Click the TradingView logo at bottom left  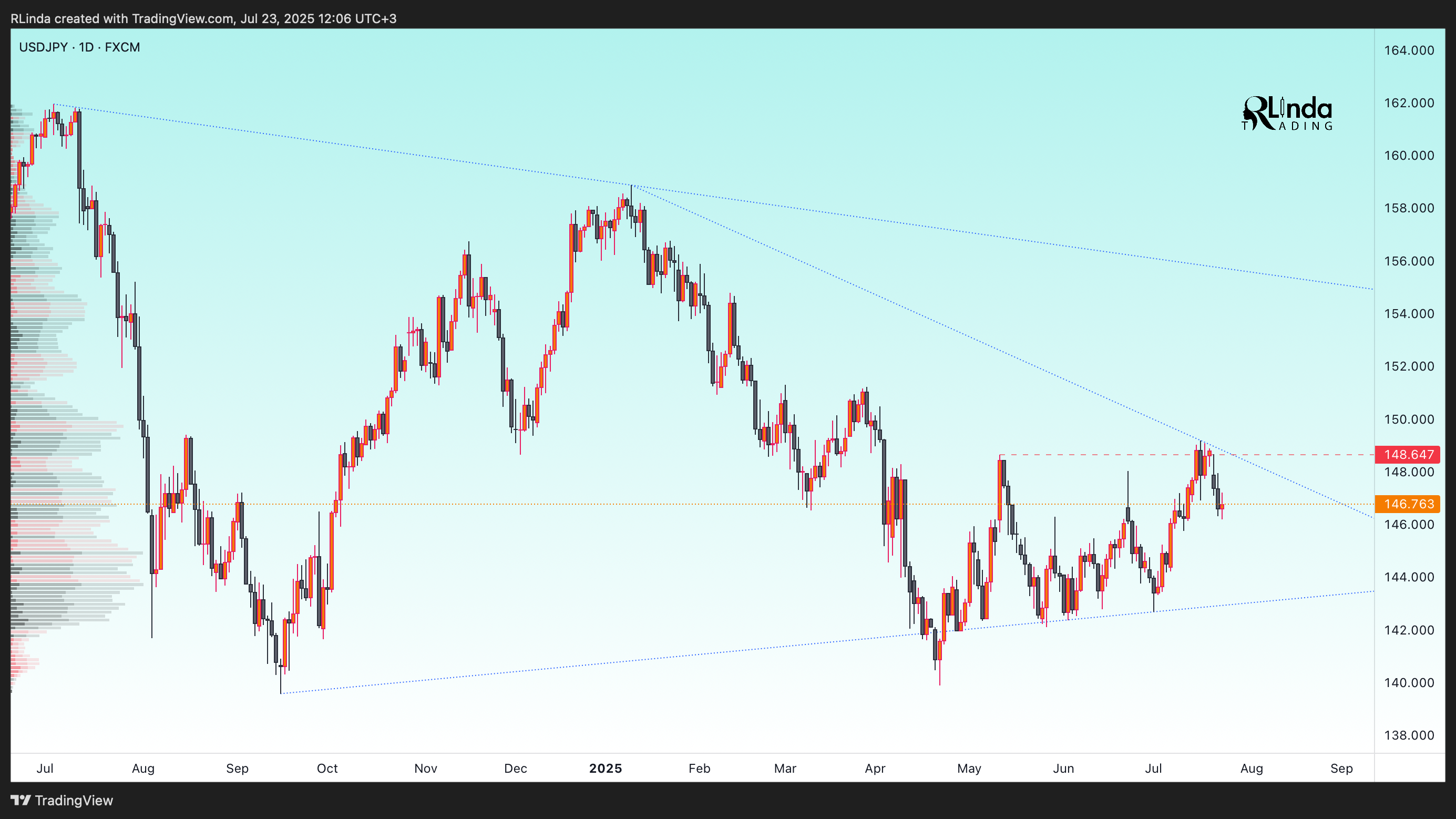tap(62, 801)
